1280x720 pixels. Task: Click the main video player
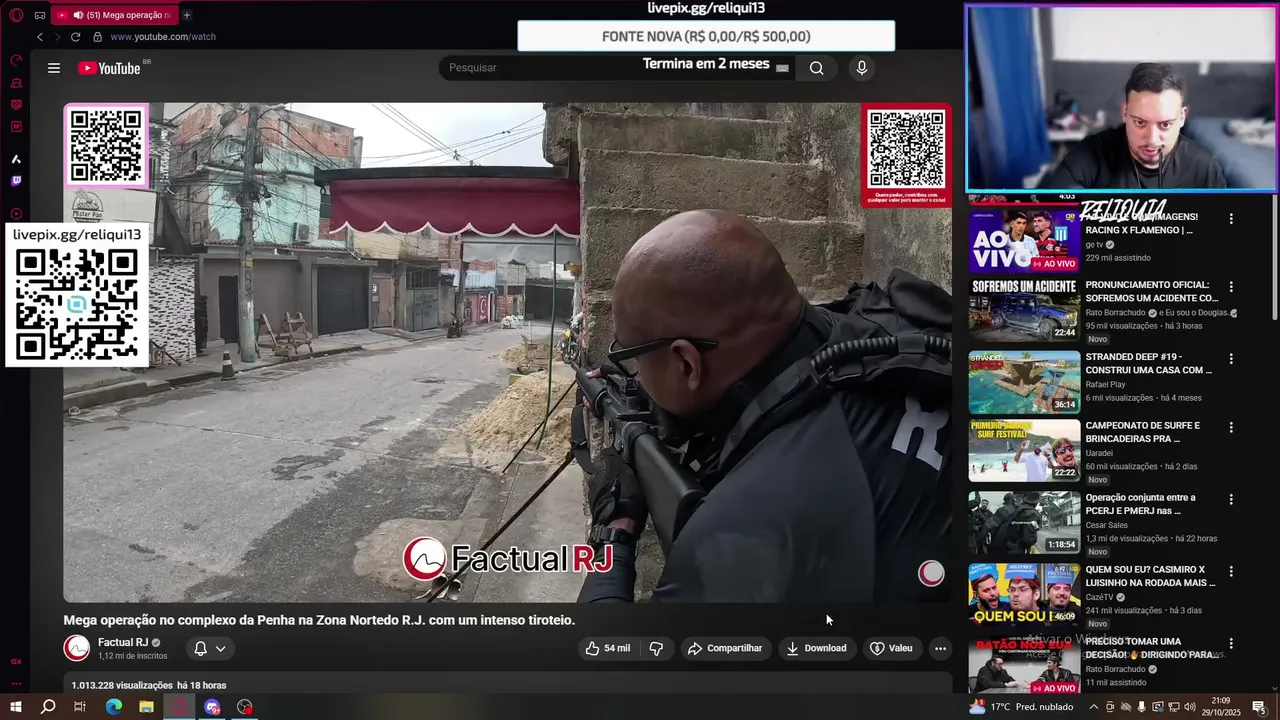click(x=508, y=353)
